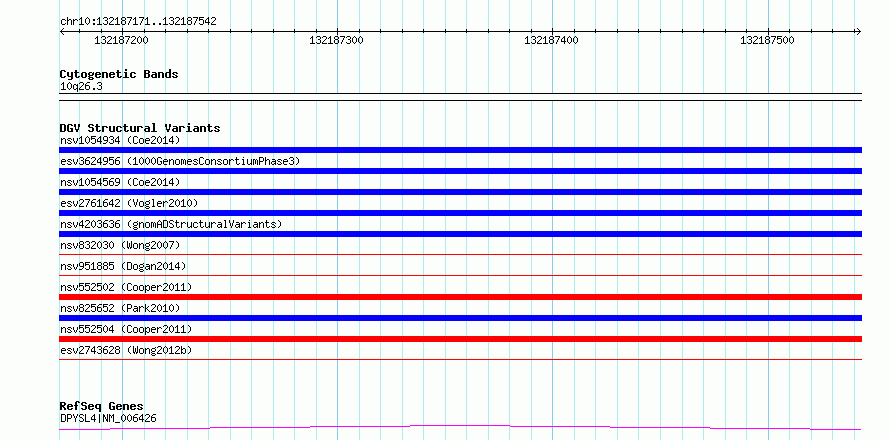Click the magenta DPYSL4 gene line
890x440 pixels.
tap(460, 427)
